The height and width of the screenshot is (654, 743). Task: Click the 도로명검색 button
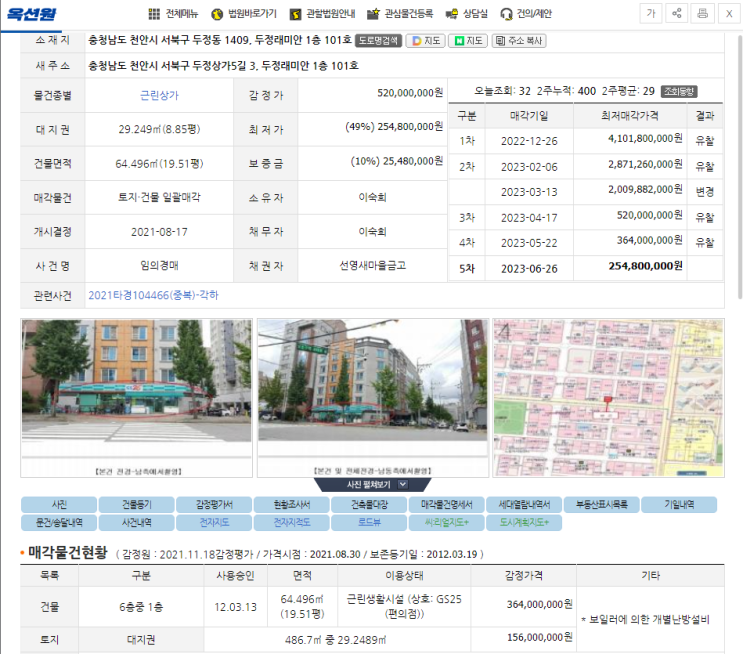(x=379, y=41)
